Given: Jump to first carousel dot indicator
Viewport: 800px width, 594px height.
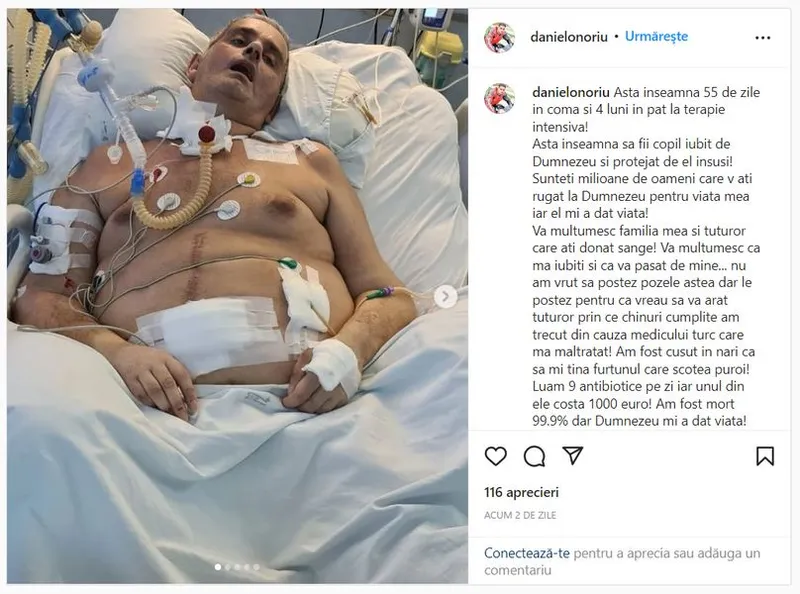Looking at the screenshot, I should [218, 567].
